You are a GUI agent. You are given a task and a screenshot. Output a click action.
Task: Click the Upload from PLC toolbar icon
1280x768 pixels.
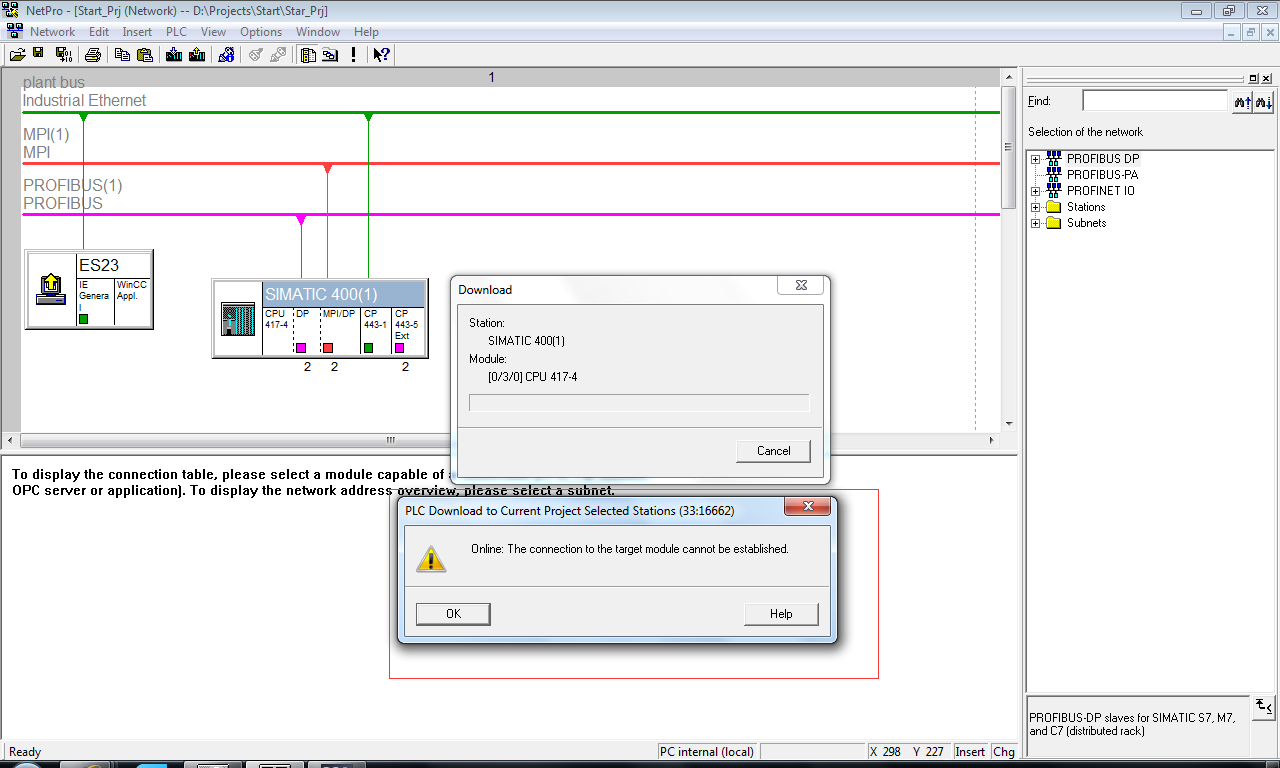(x=197, y=54)
